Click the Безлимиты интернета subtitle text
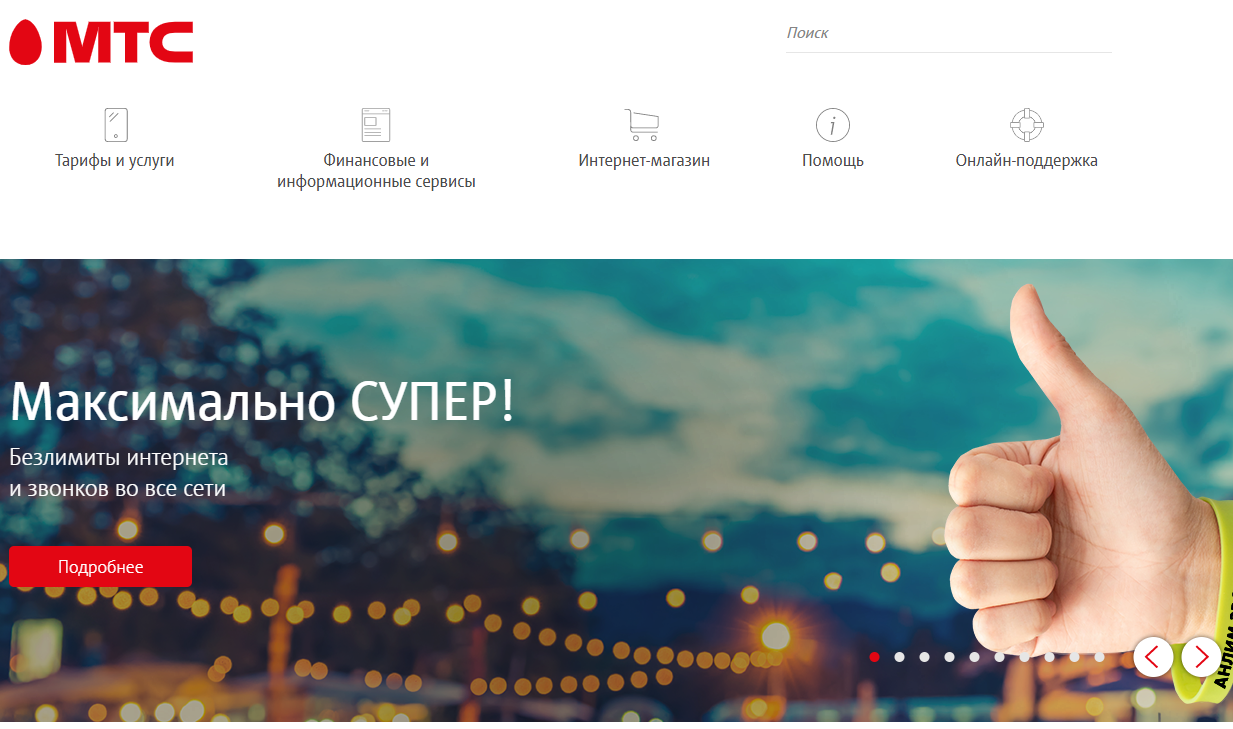The width and height of the screenshot is (1233, 729). point(119,458)
